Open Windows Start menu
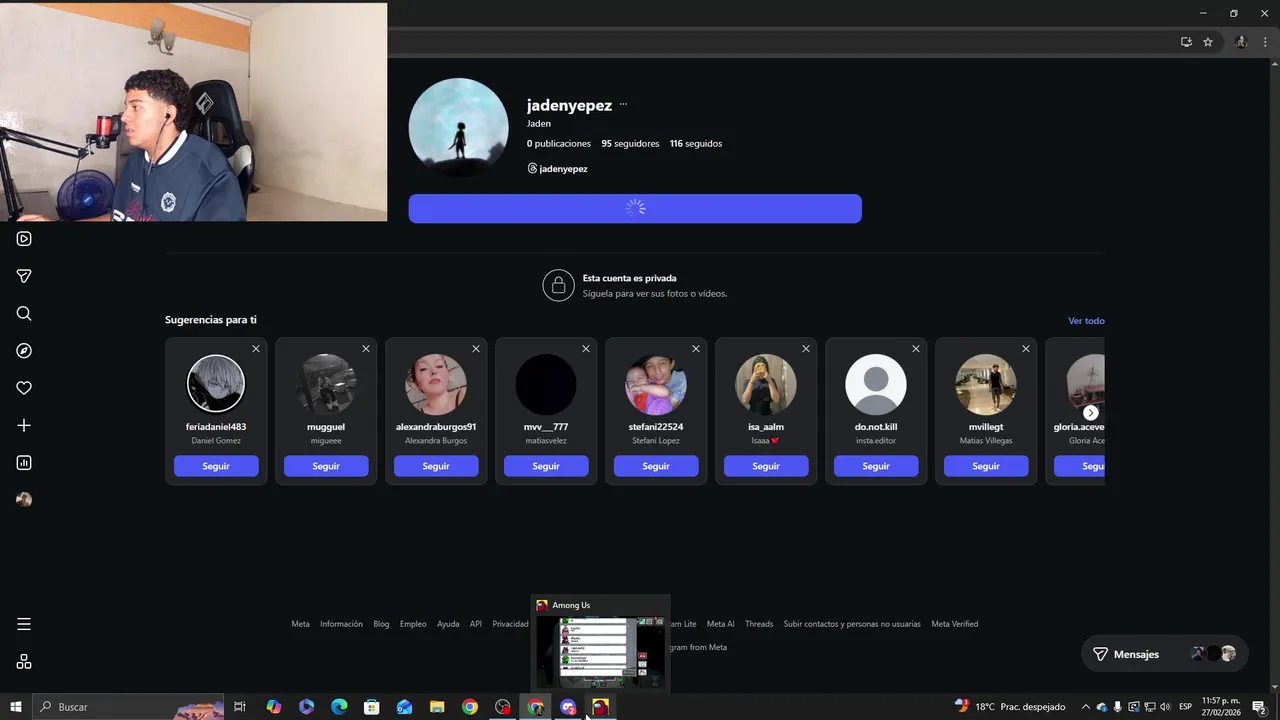 click(16, 707)
